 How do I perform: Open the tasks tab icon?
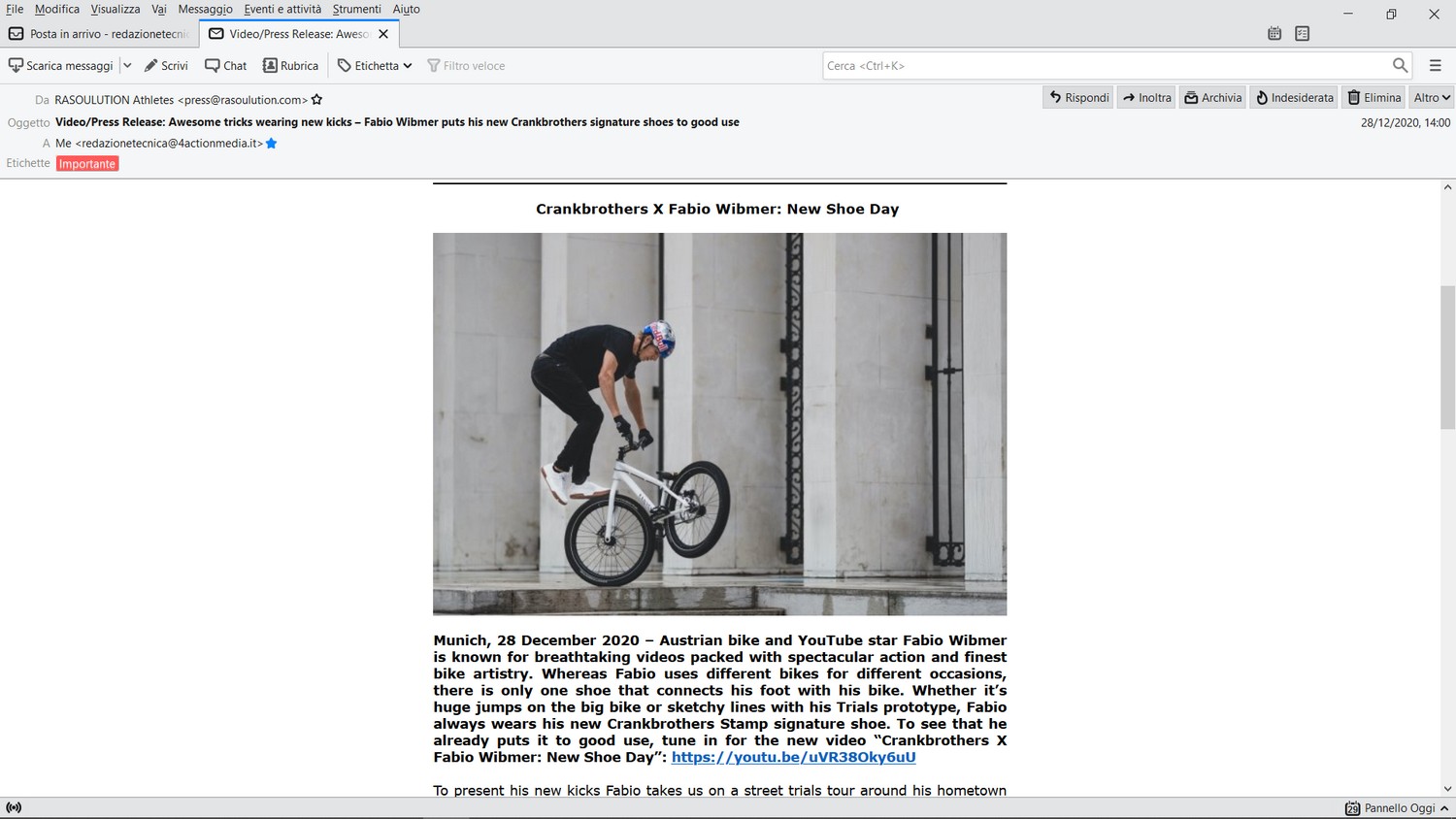click(1303, 34)
